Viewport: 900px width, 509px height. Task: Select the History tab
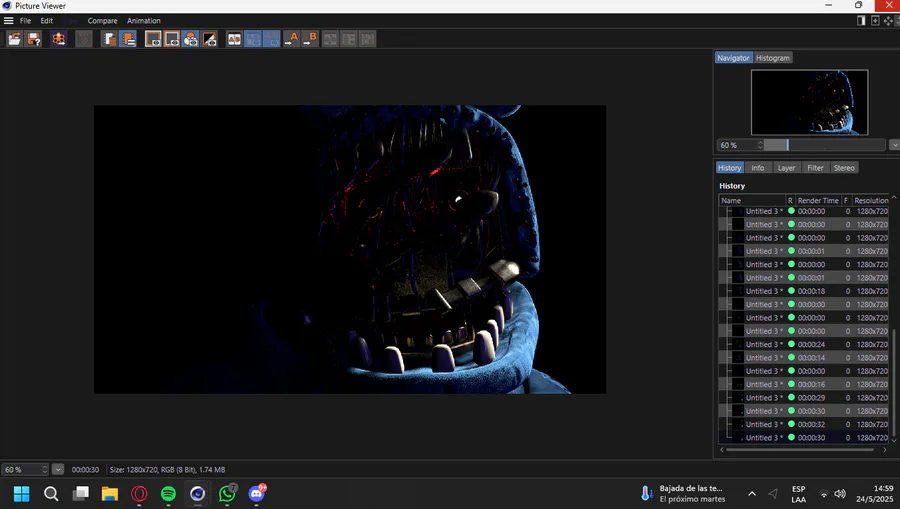[730, 168]
